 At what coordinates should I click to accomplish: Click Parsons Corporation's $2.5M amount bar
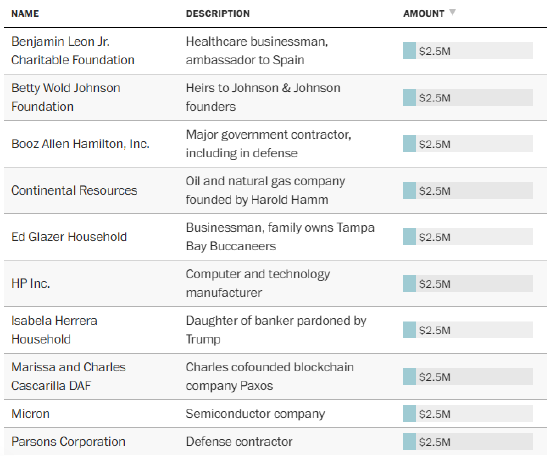[x=468, y=442]
